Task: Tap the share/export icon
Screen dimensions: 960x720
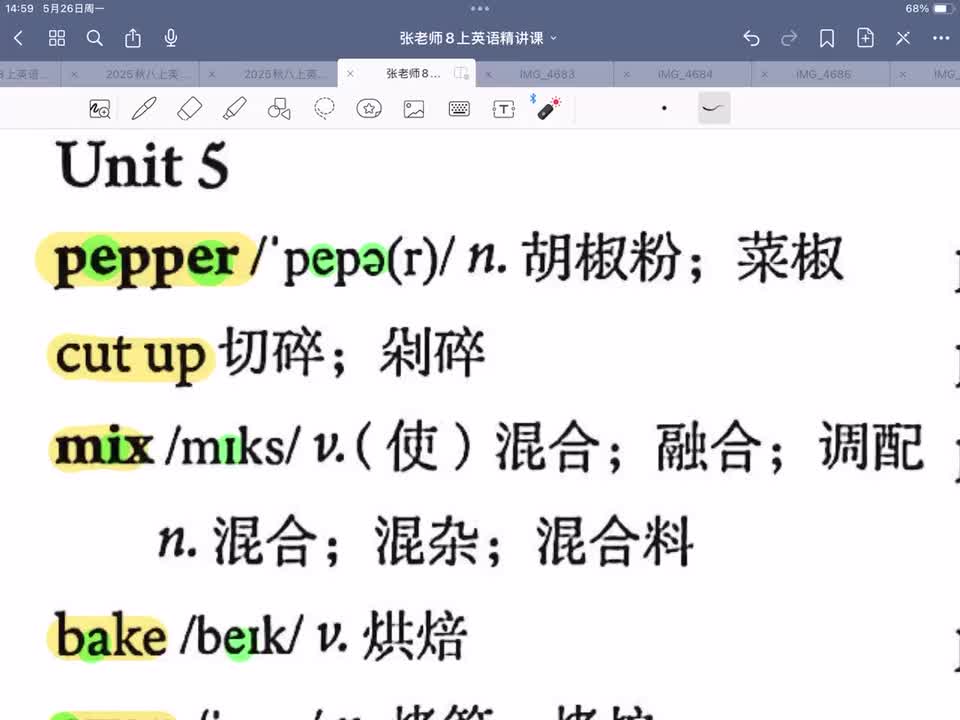Action: [133, 39]
